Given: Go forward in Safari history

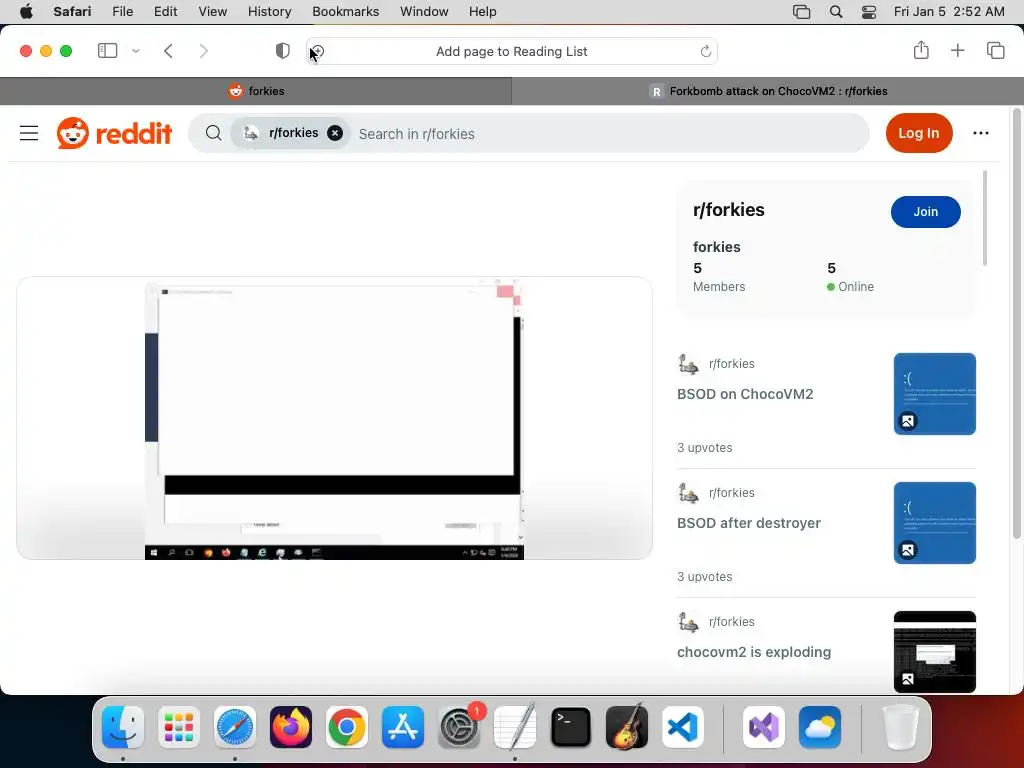Looking at the screenshot, I should coord(204,51).
